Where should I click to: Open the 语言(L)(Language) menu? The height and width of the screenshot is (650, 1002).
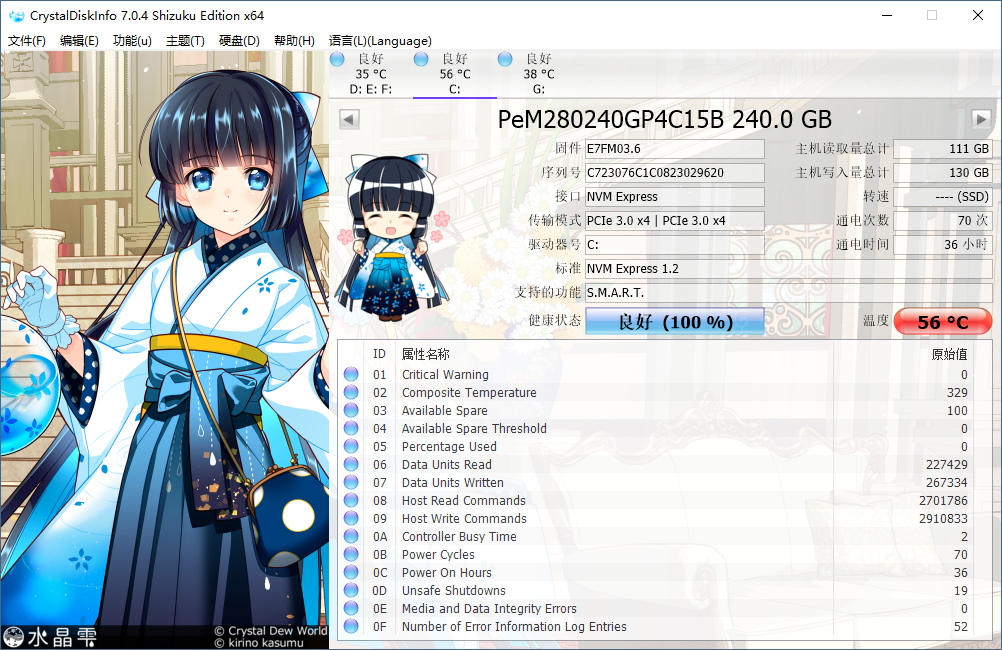(380, 41)
